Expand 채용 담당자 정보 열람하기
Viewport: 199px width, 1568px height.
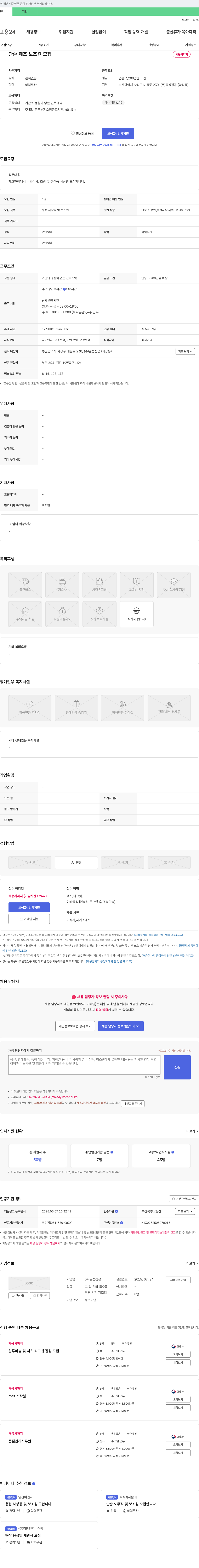click(x=121, y=1026)
